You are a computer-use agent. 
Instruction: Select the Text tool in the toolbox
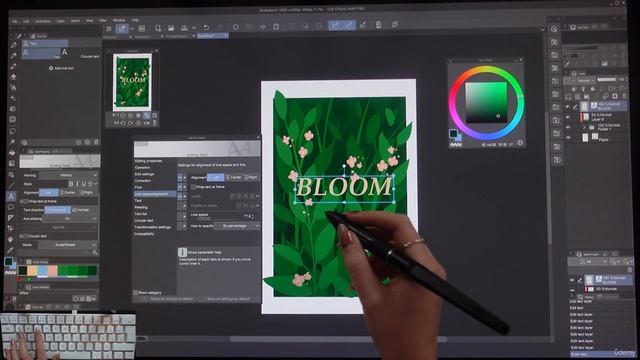click(11, 196)
